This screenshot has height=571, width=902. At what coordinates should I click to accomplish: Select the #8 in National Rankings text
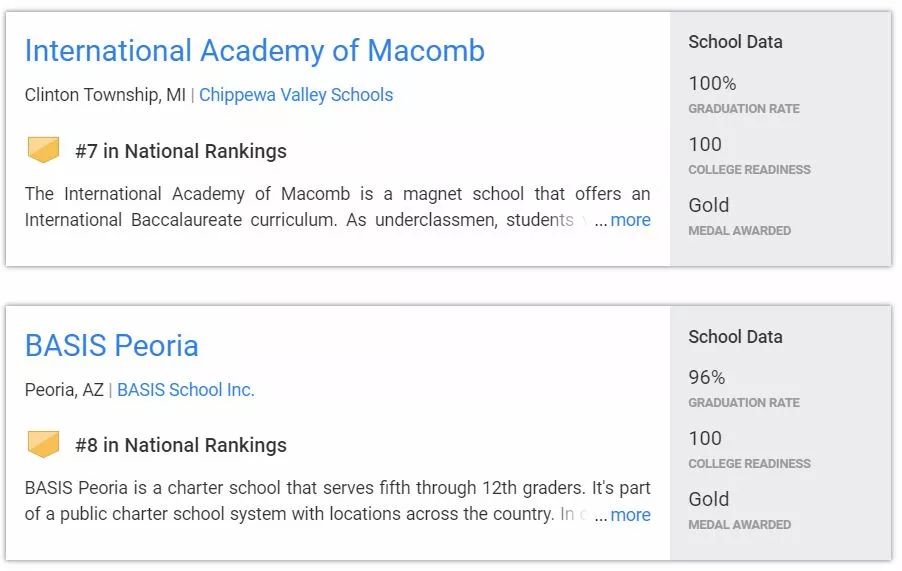pos(181,445)
